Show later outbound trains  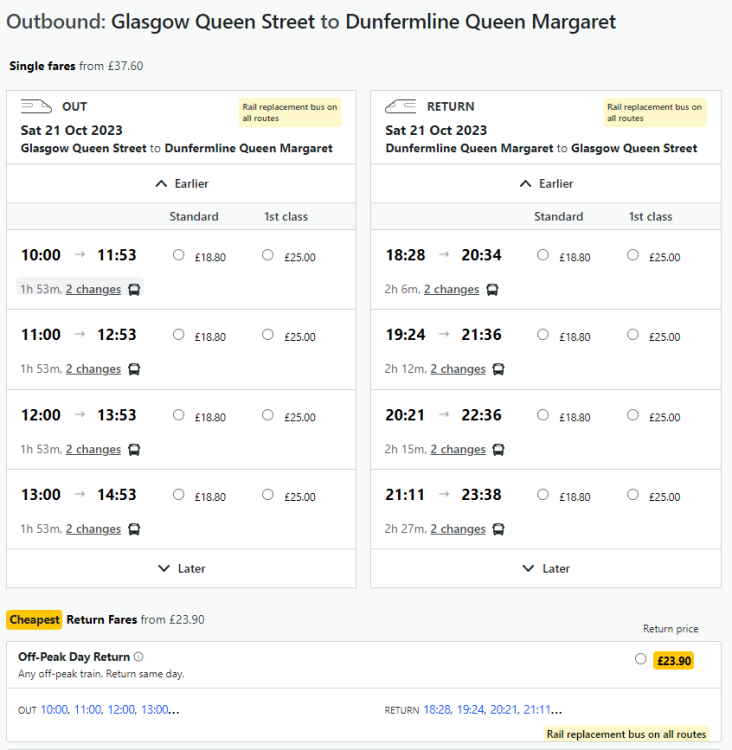pyautogui.click(x=181, y=568)
